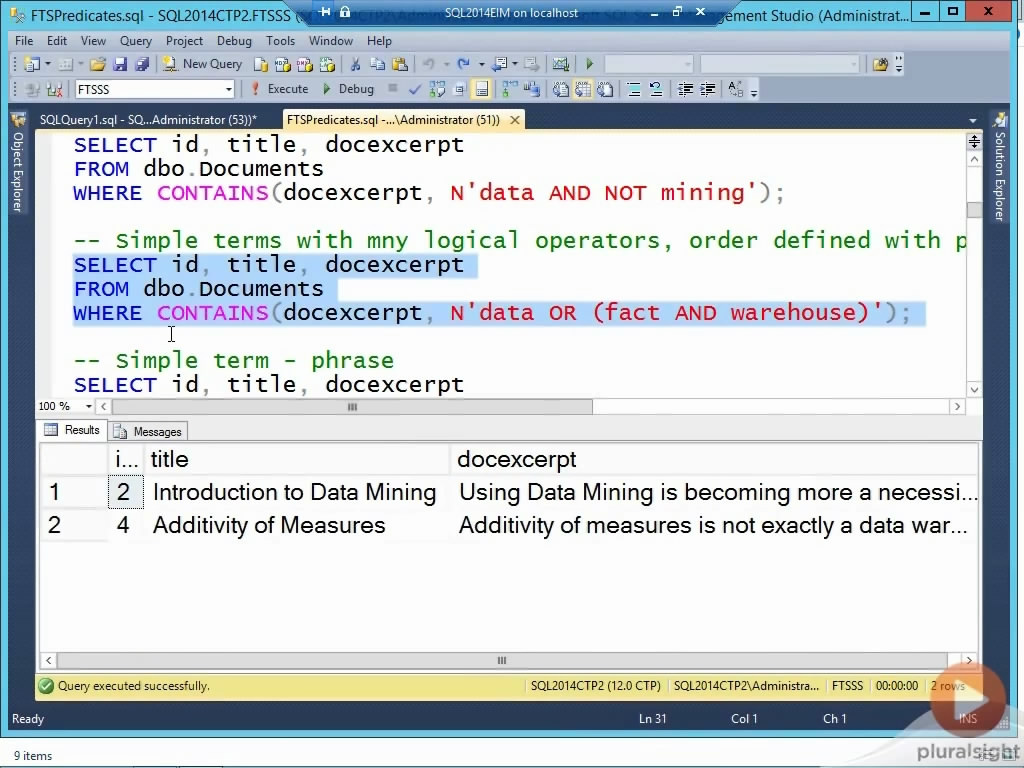This screenshot has height=768, width=1024.
Task: Open the SQL editor toolbar options overflow
Action: click(754, 91)
